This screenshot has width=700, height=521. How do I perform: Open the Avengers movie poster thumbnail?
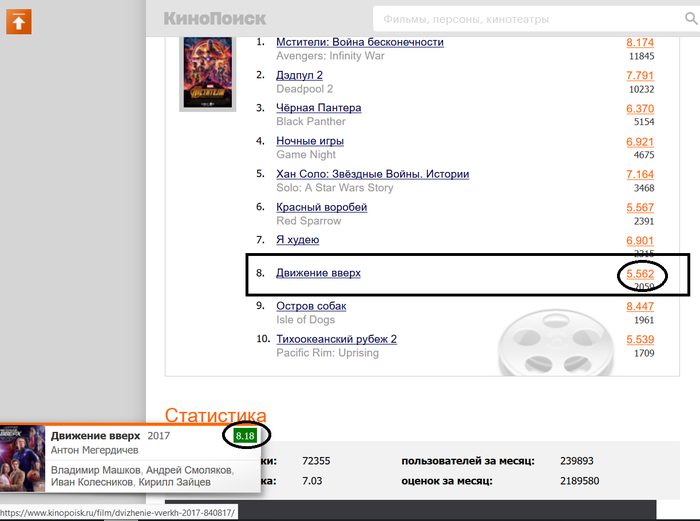(208, 73)
